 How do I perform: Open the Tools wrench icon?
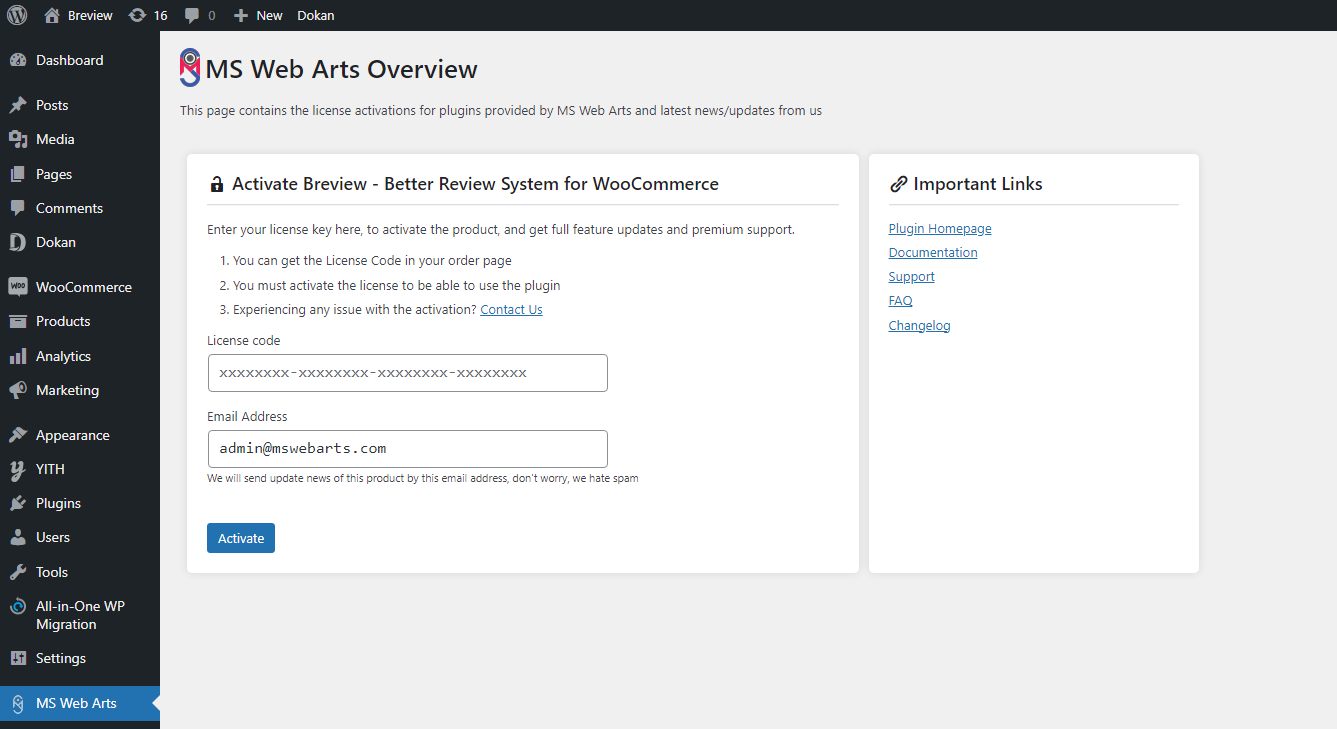tap(18, 572)
